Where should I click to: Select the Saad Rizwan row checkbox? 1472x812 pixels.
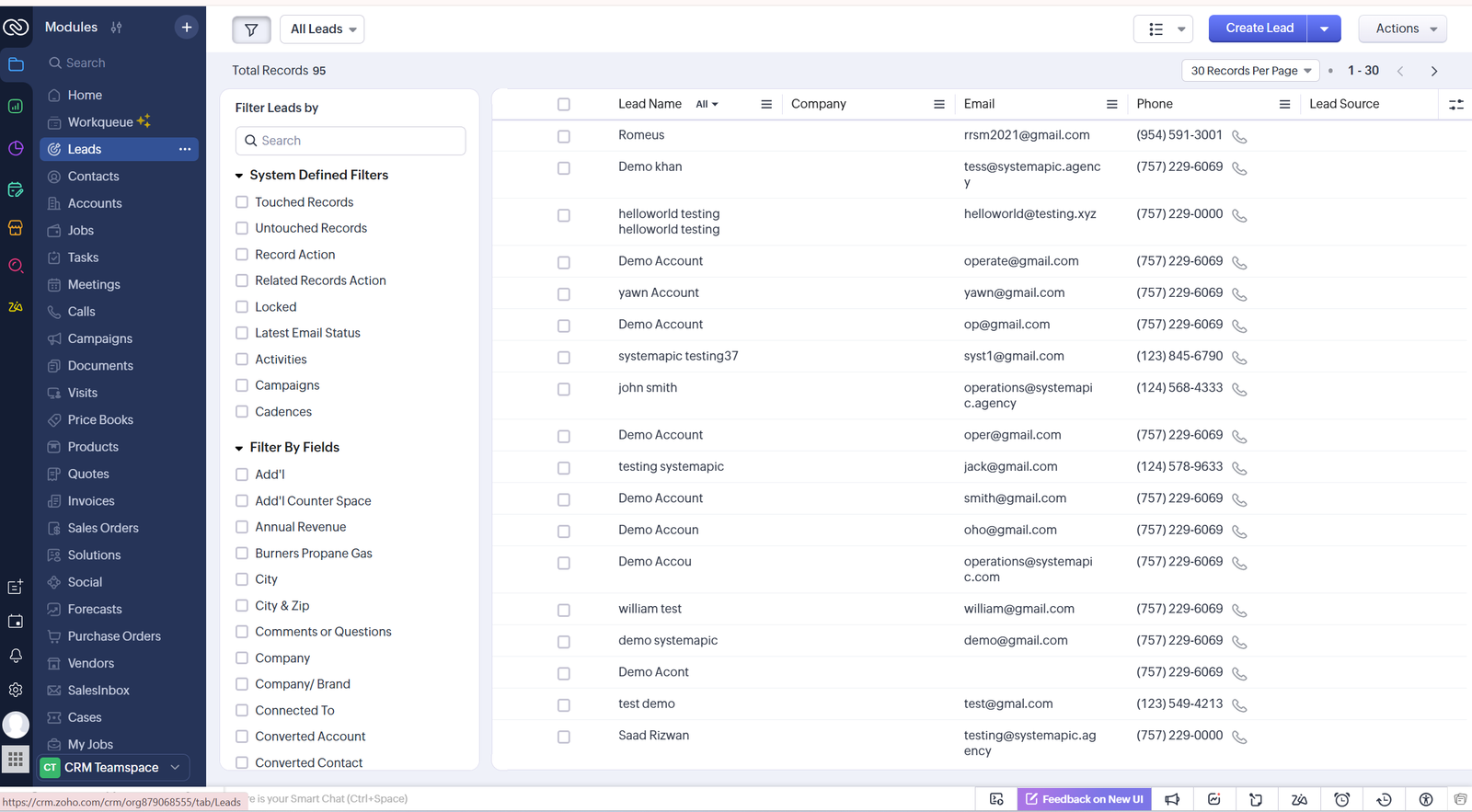click(564, 737)
